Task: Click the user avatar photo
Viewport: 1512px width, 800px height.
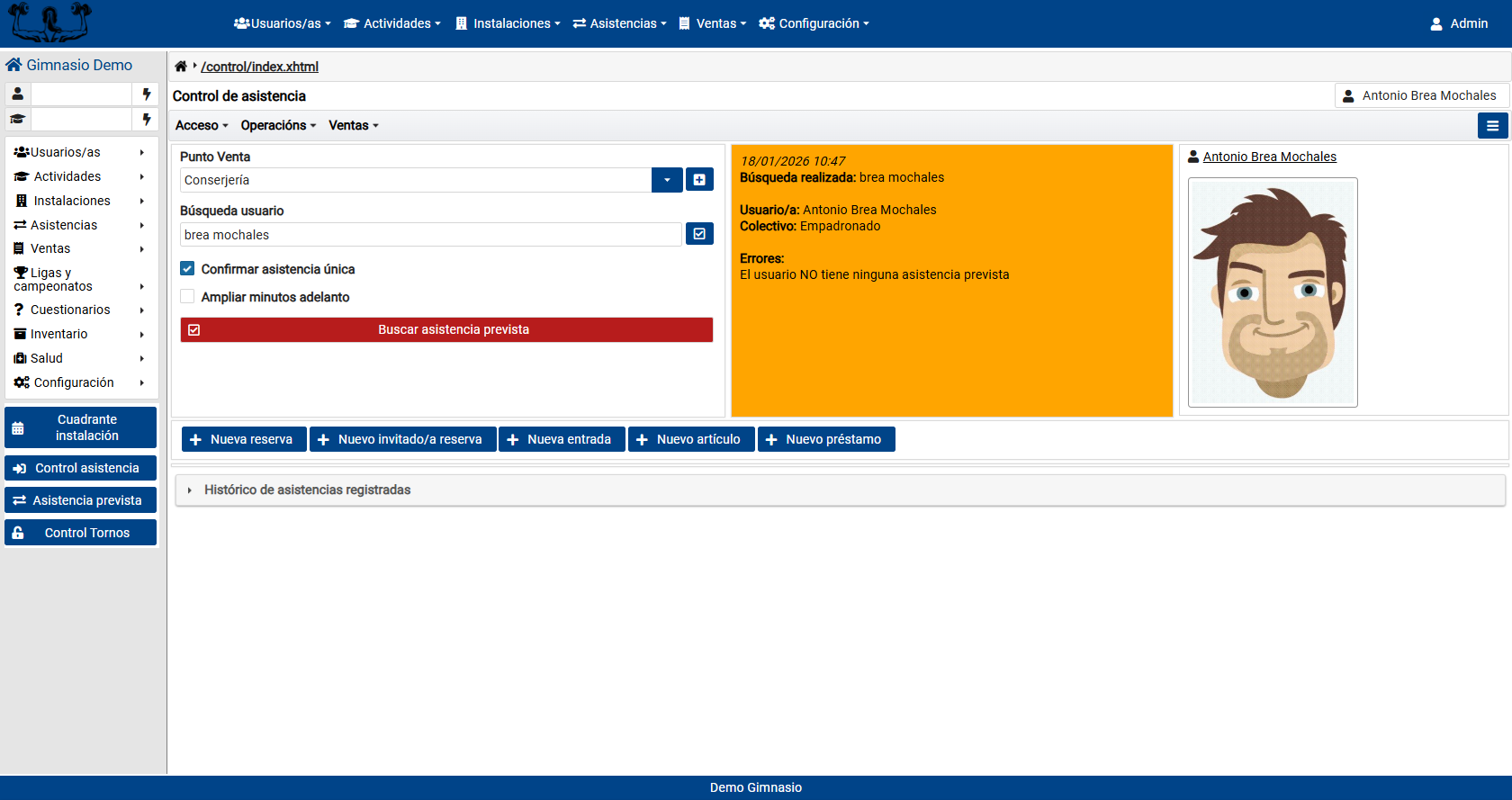Action: 1273,292
